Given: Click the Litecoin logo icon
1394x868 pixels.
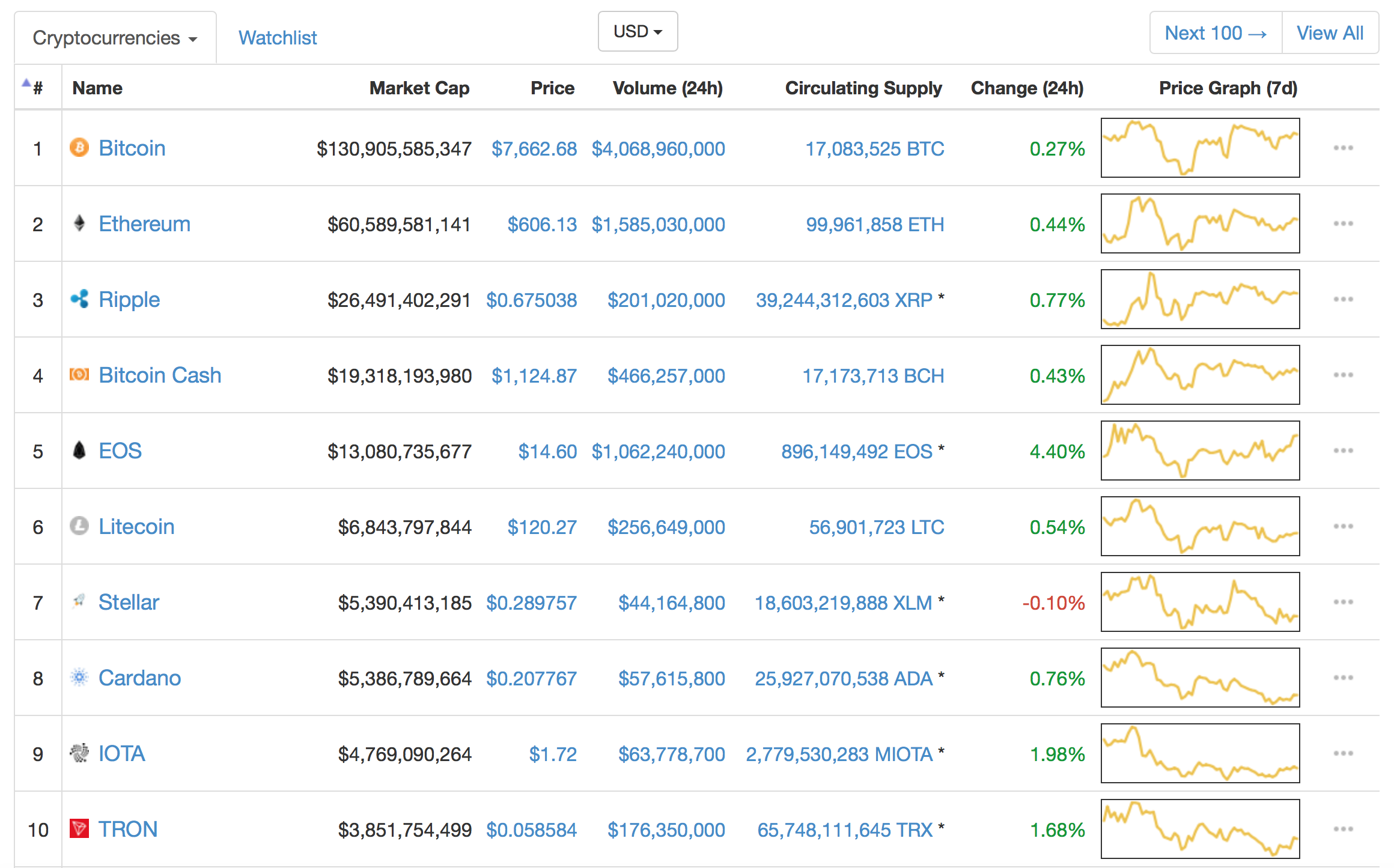Looking at the screenshot, I should tap(79, 526).
